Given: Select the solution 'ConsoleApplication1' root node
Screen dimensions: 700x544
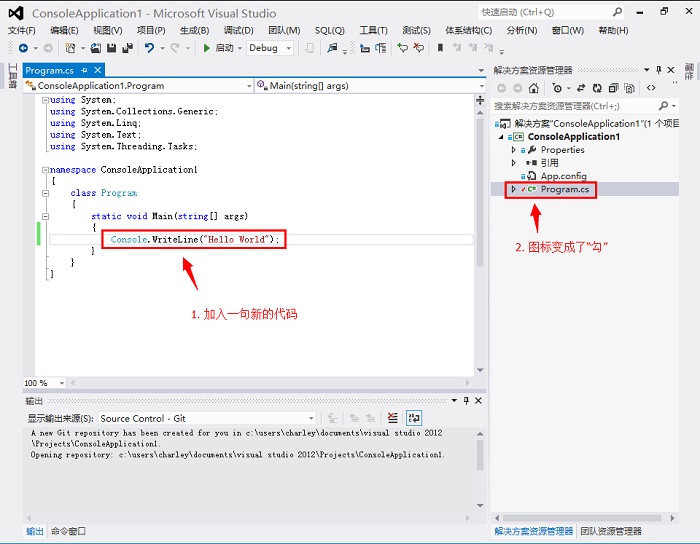Looking at the screenshot, I should pyautogui.click(x=596, y=124).
